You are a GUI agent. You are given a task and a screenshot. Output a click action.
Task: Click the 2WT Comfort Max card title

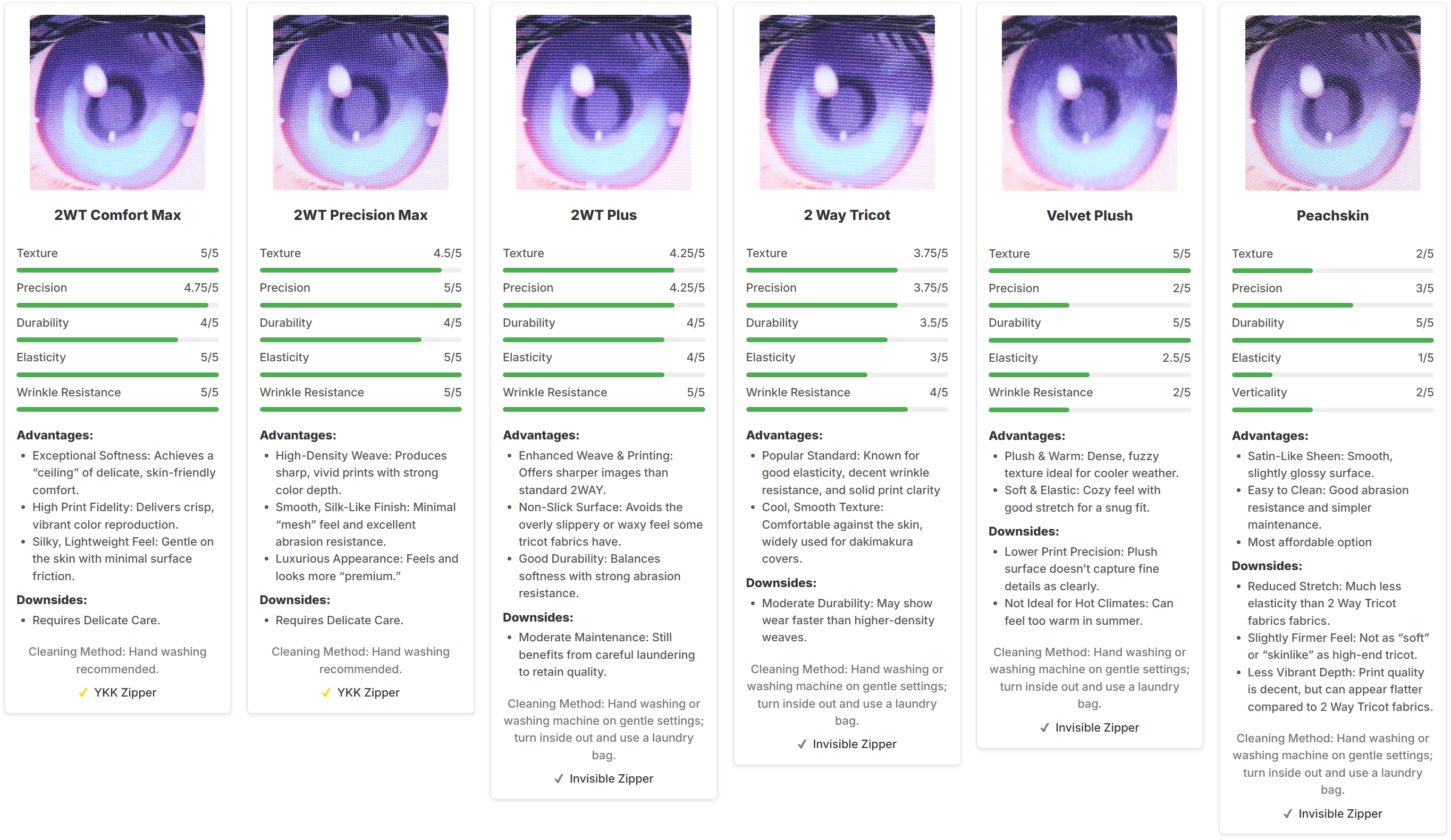tap(117, 215)
